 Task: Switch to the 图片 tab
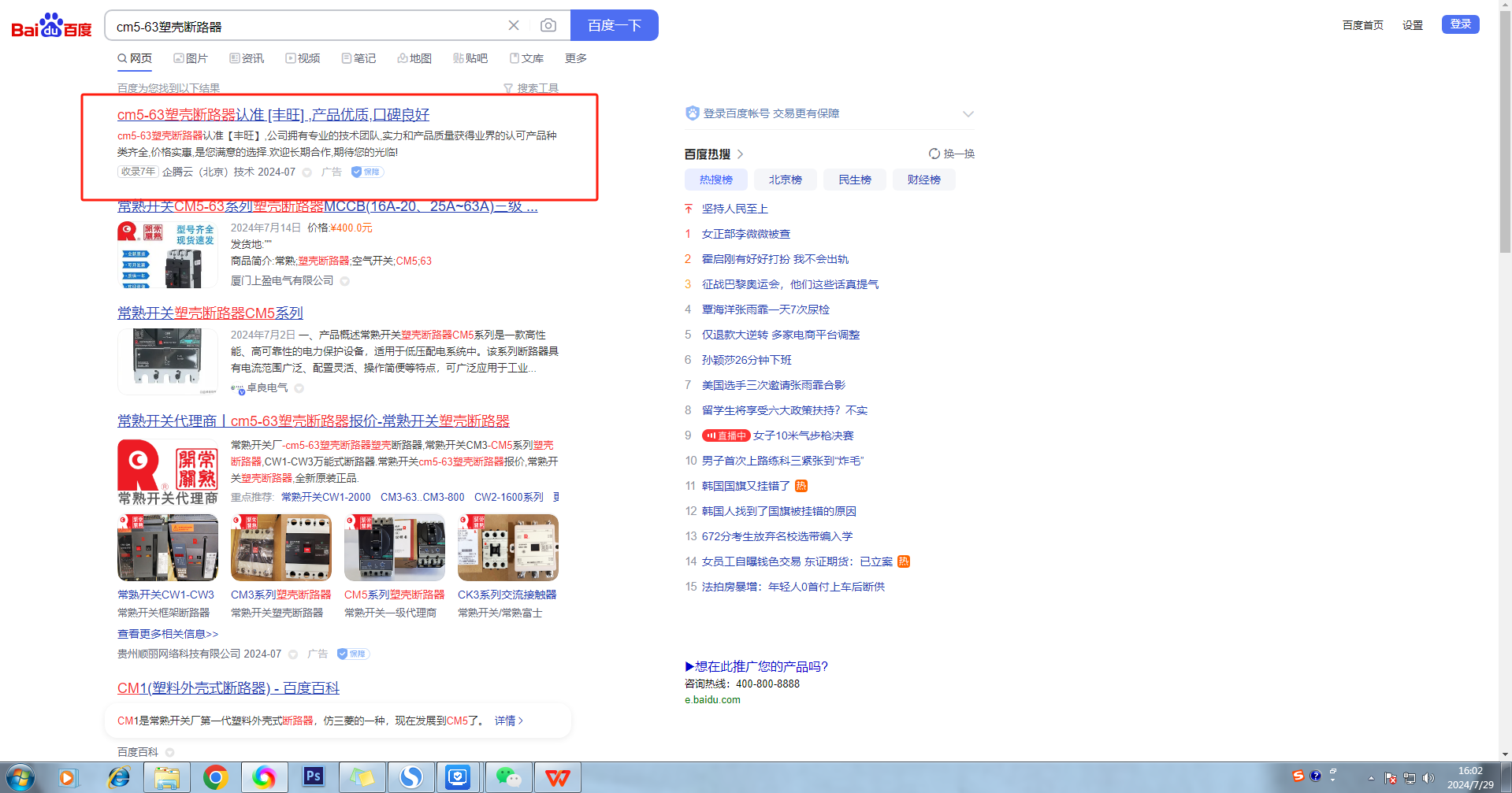click(191, 58)
